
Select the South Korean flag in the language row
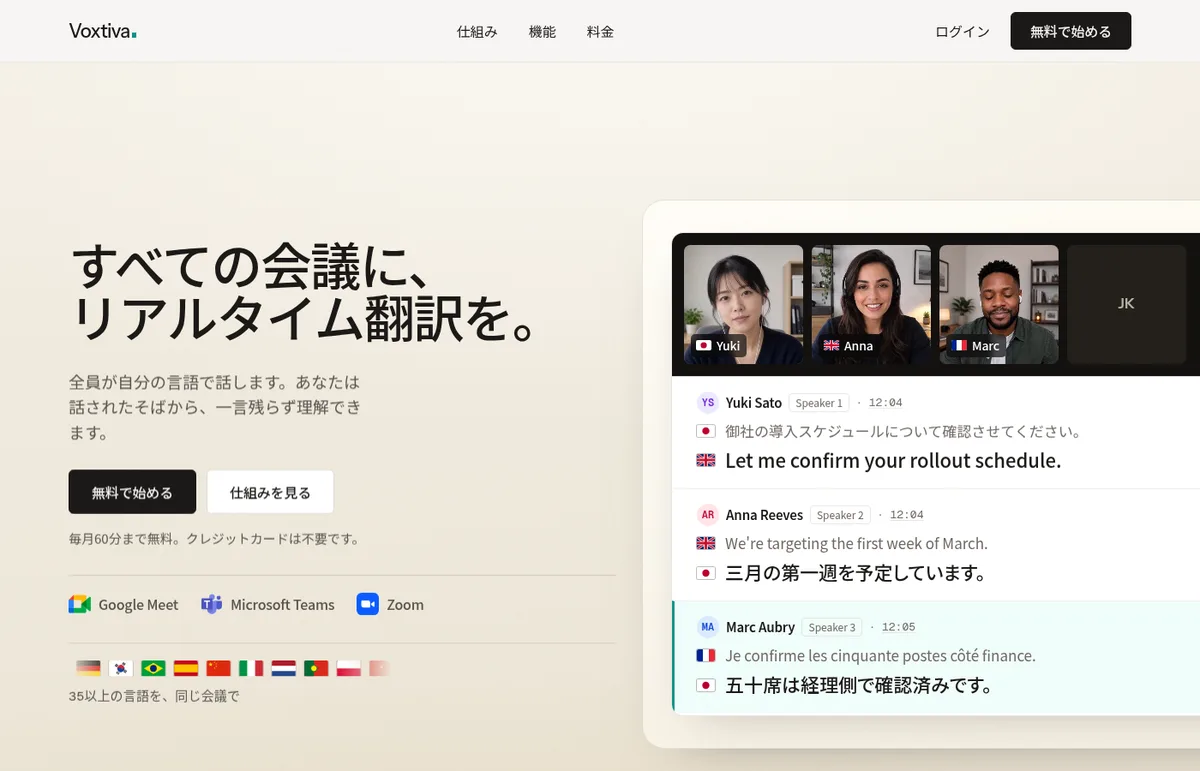(121, 668)
